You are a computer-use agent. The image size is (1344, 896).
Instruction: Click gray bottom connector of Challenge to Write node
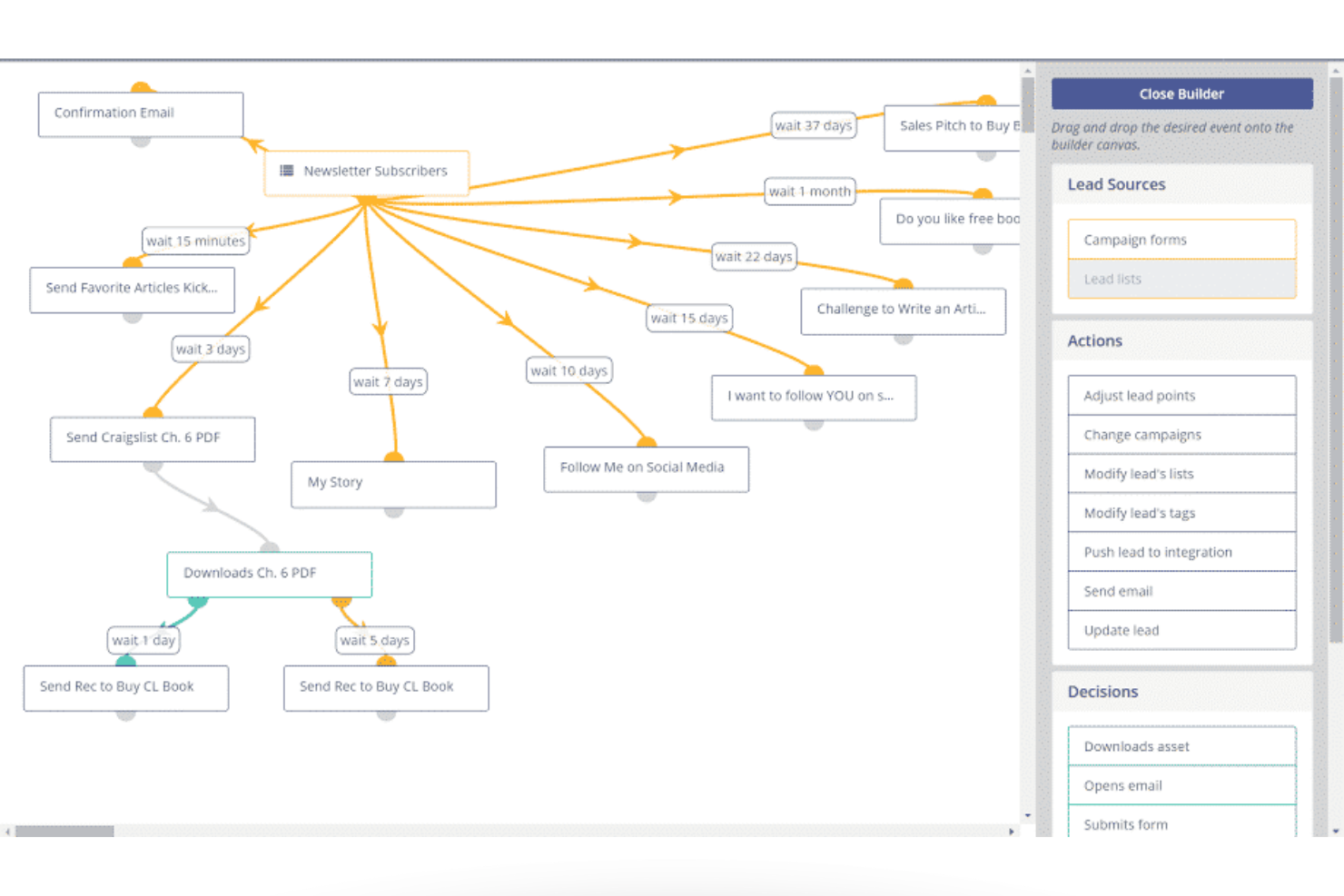coord(903,338)
